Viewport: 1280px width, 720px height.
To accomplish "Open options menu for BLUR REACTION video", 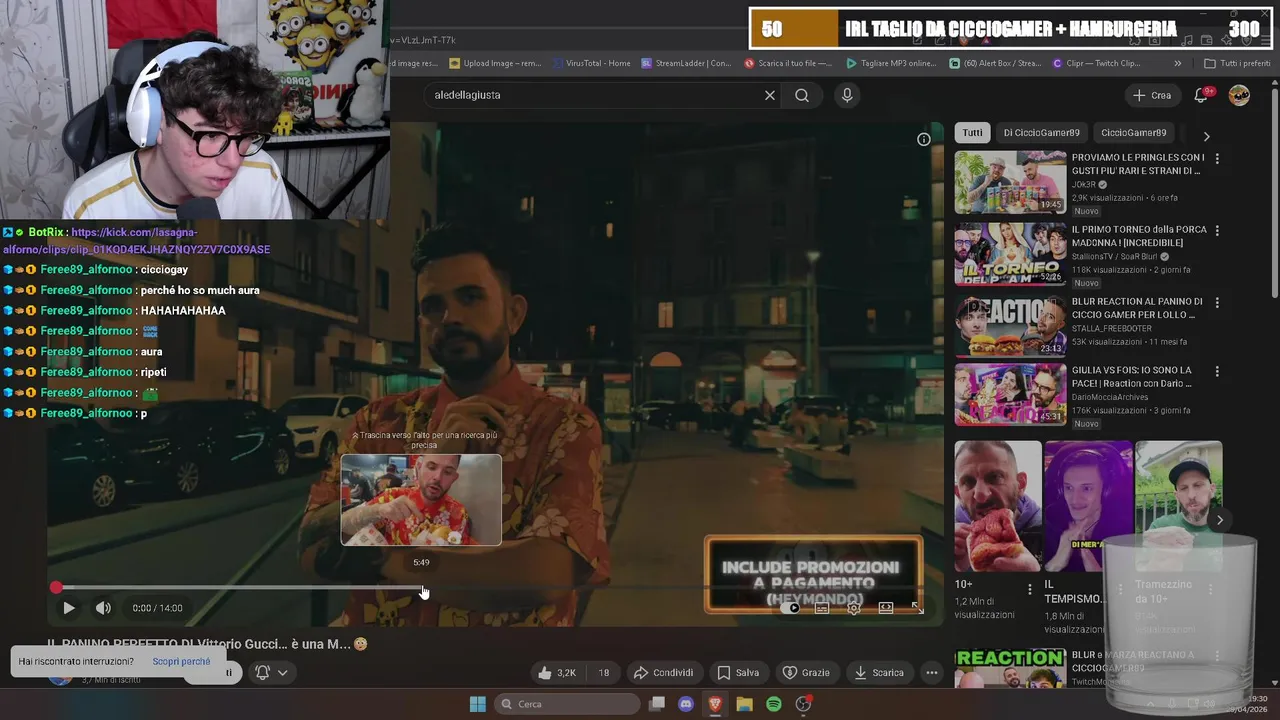I will pyautogui.click(x=1217, y=302).
